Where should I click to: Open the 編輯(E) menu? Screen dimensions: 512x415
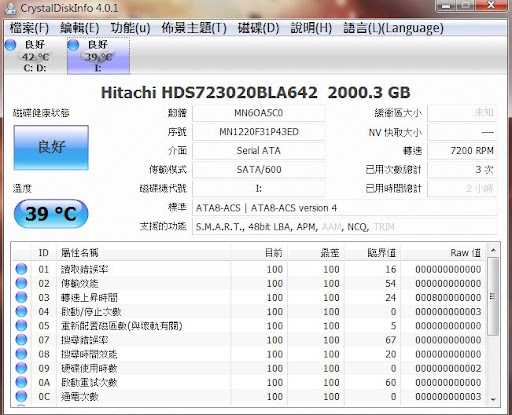pyautogui.click(x=80, y=28)
